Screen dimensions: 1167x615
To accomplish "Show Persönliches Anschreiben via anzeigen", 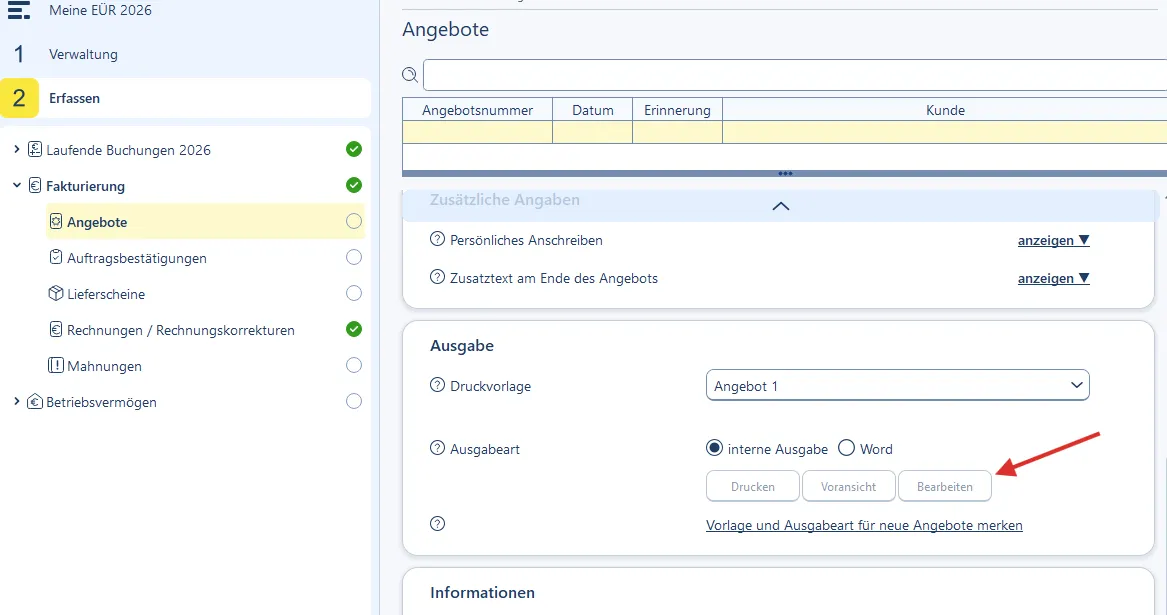I will pyautogui.click(x=1053, y=240).
